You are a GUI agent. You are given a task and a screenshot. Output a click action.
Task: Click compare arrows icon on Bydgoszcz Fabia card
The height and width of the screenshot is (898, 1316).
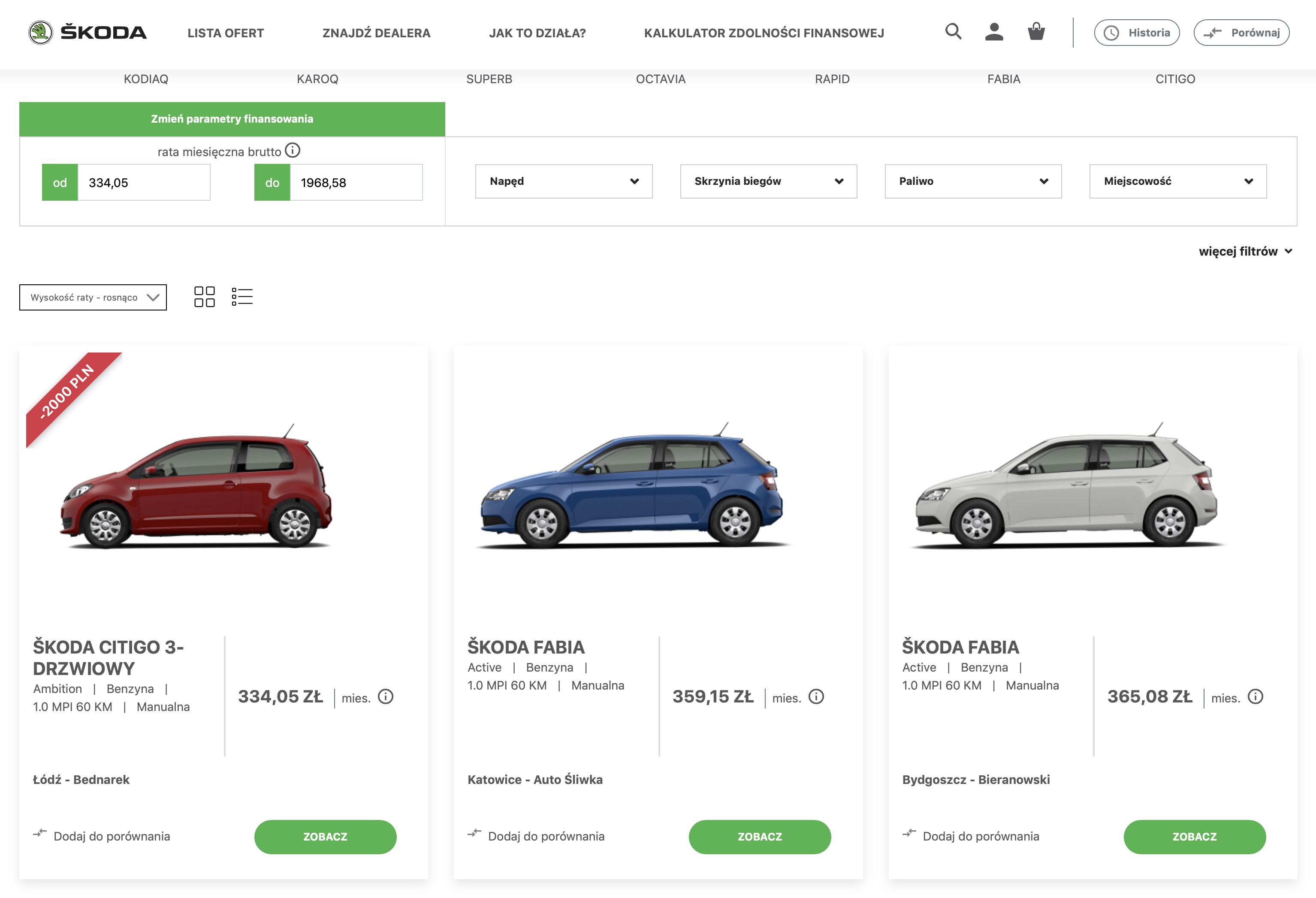click(x=909, y=833)
